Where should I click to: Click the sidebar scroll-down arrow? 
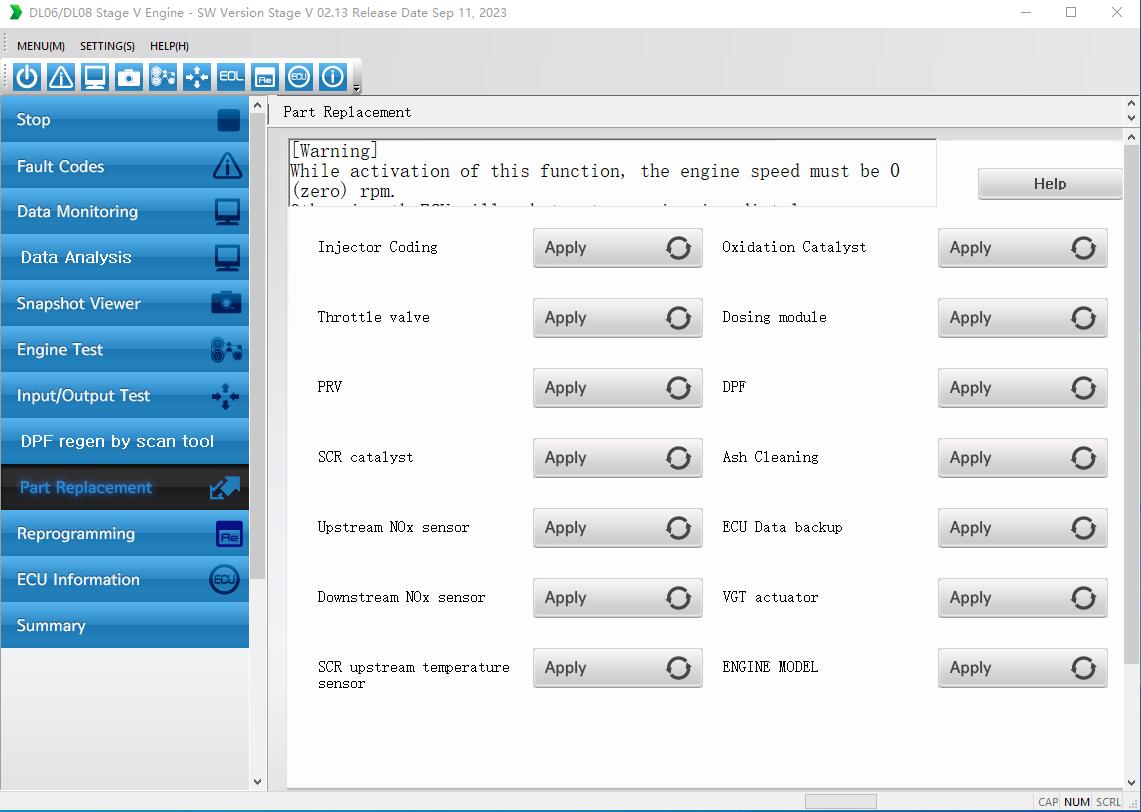(x=258, y=782)
